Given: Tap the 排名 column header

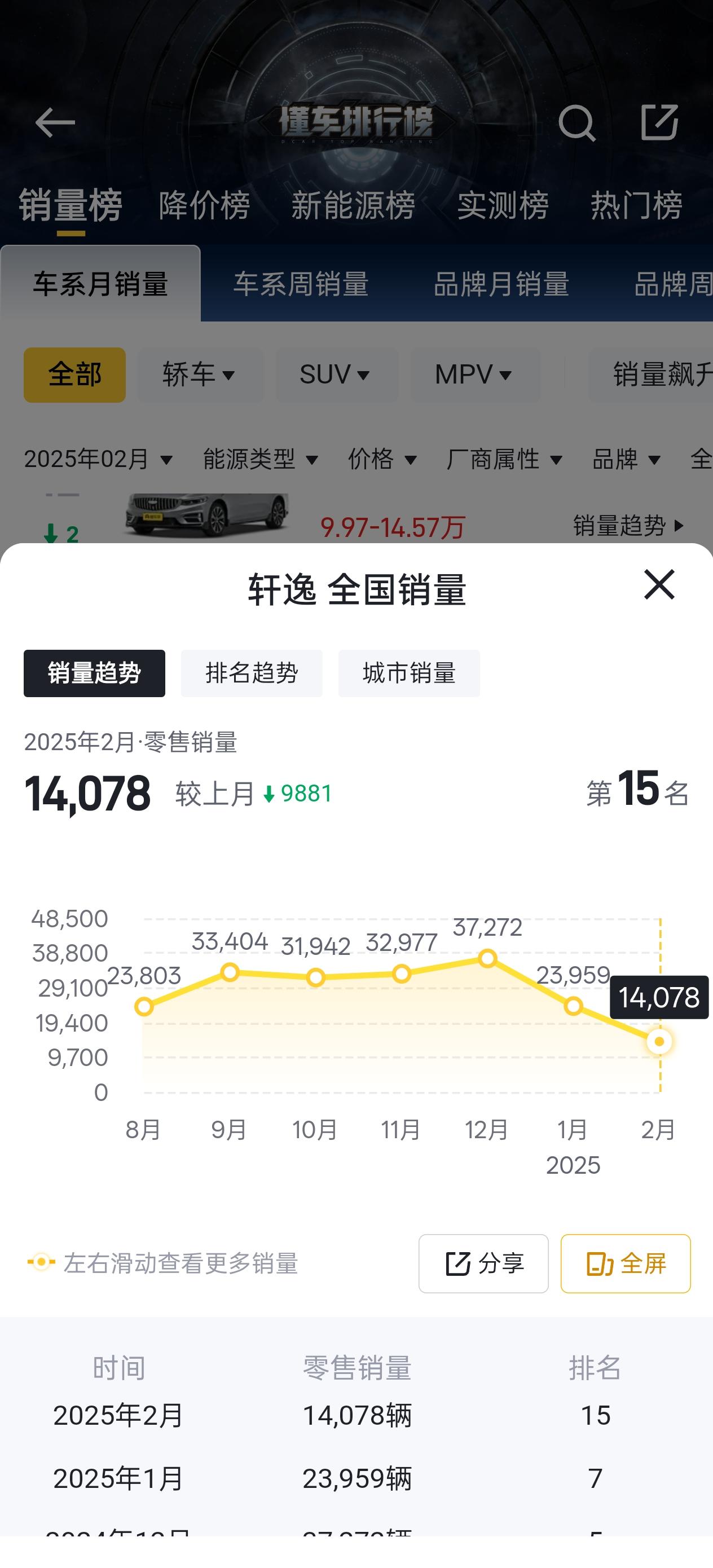Looking at the screenshot, I should 595,1368.
